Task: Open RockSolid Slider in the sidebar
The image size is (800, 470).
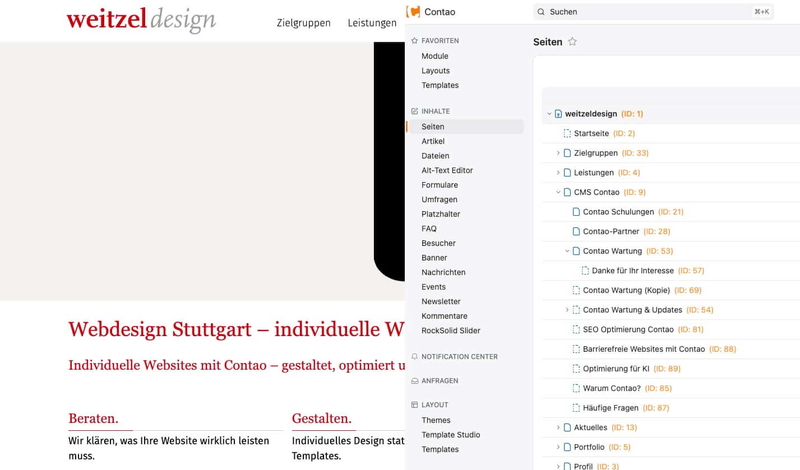Action: pyautogui.click(x=451, y=331)
